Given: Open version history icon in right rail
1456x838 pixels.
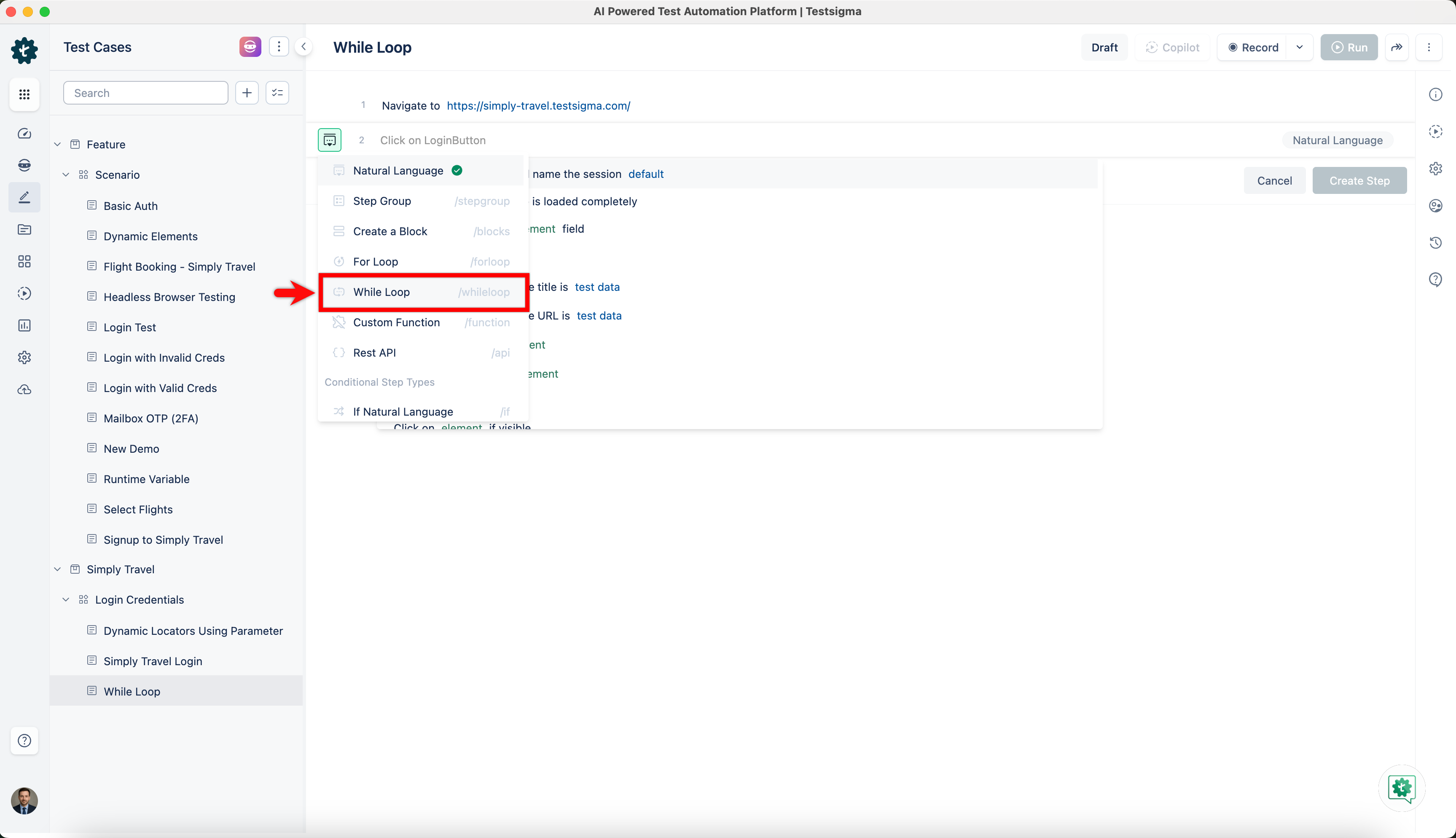Looking at the screenshot, I should pos(1435,242).
